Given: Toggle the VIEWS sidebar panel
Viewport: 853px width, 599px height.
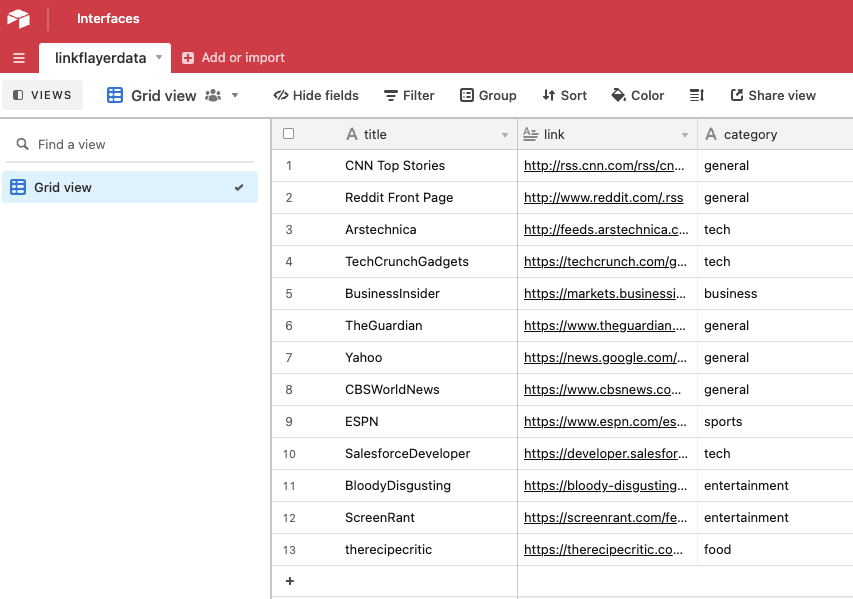Looking at the screenshot, I should pos(42,96).
